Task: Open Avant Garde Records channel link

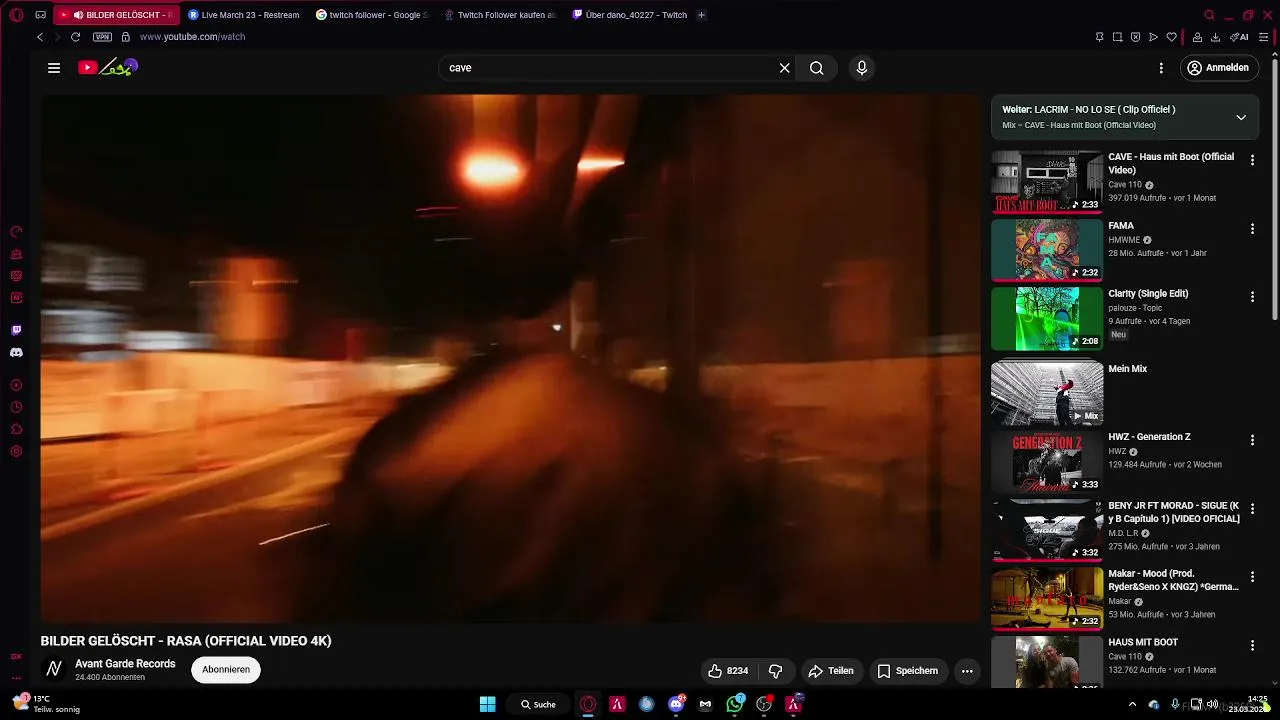Action: tap(125, 664)
